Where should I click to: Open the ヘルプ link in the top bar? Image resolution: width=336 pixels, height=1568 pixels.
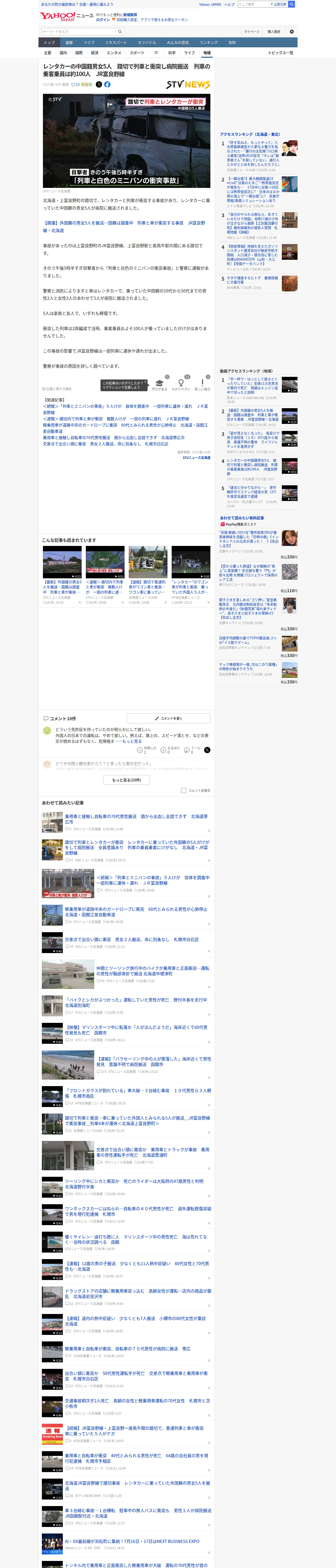click(x=229, y=4)
